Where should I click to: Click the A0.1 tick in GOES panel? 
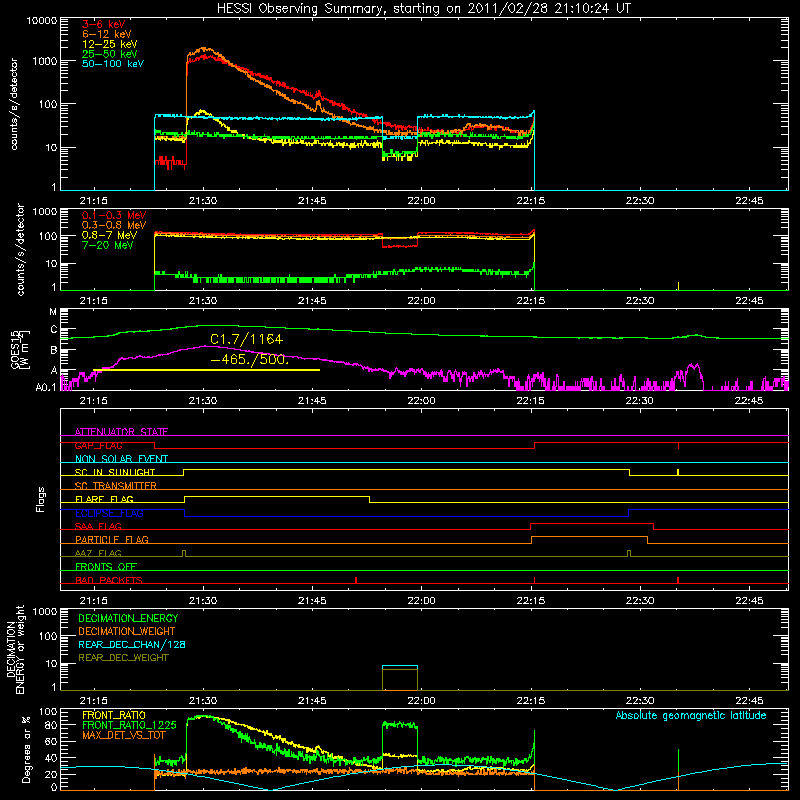point(46,387)
